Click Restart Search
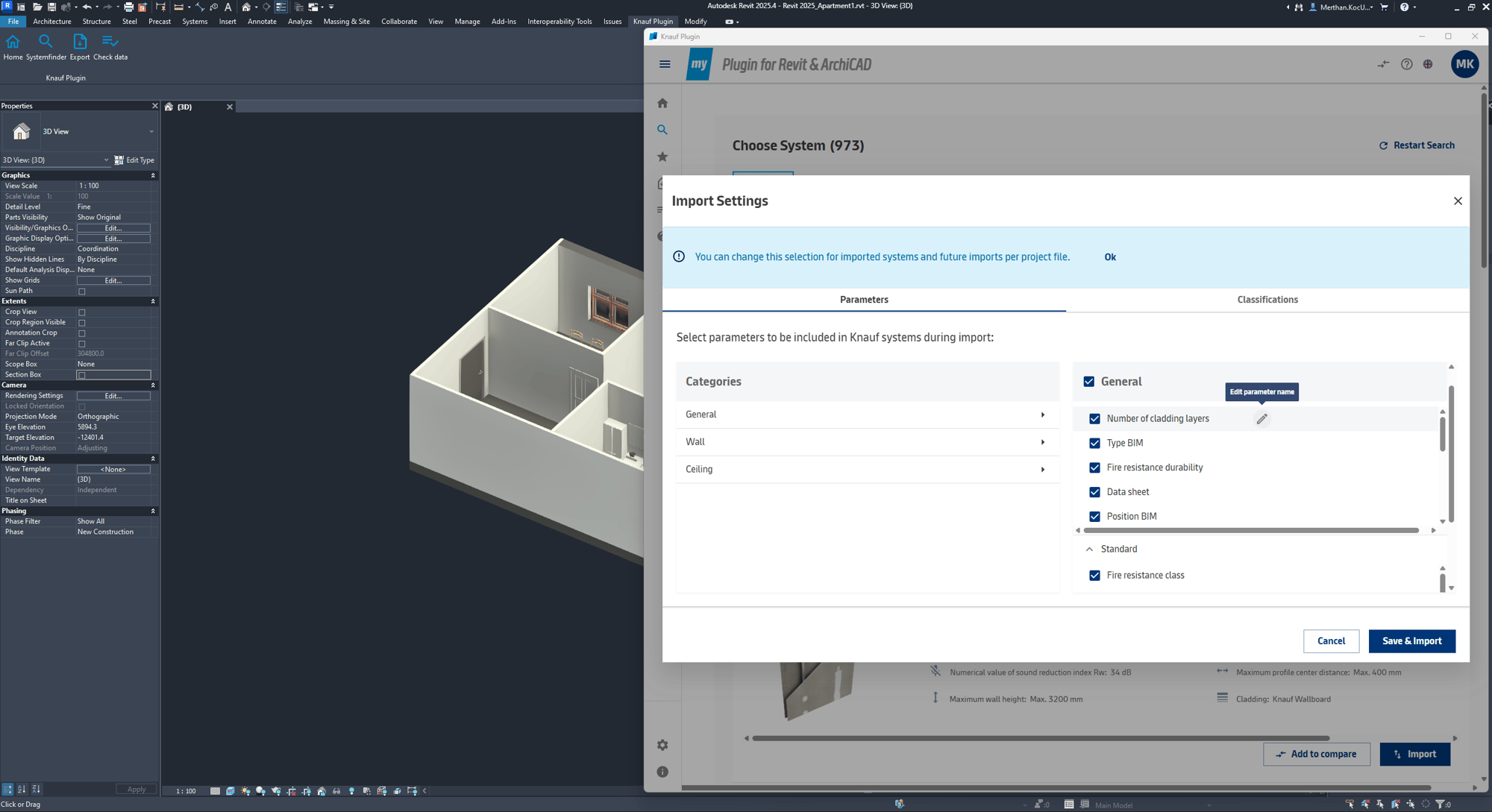The width and height of the screenshot is (1492, 812). 1416,145
